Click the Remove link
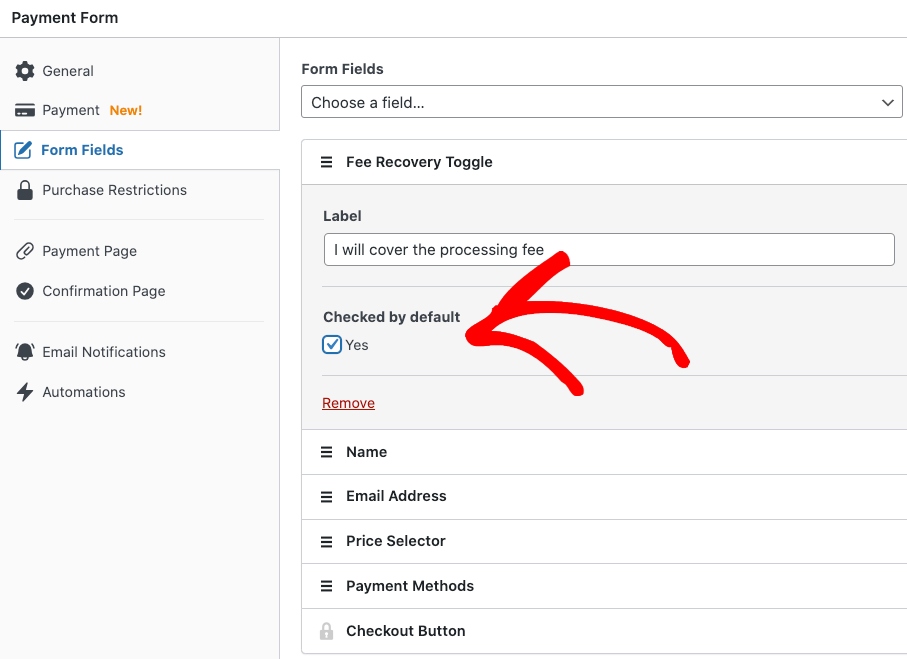The width and height of the screenshot is (907, 659). 348,403
